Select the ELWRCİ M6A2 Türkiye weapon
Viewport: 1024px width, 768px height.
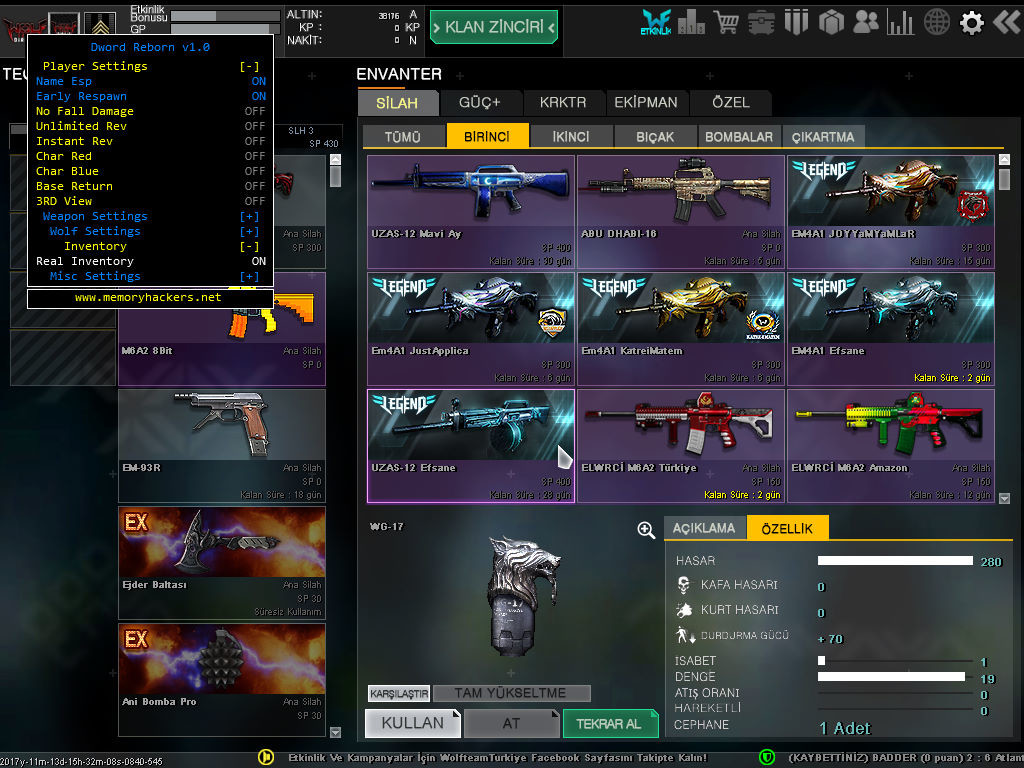click(680, 446)
